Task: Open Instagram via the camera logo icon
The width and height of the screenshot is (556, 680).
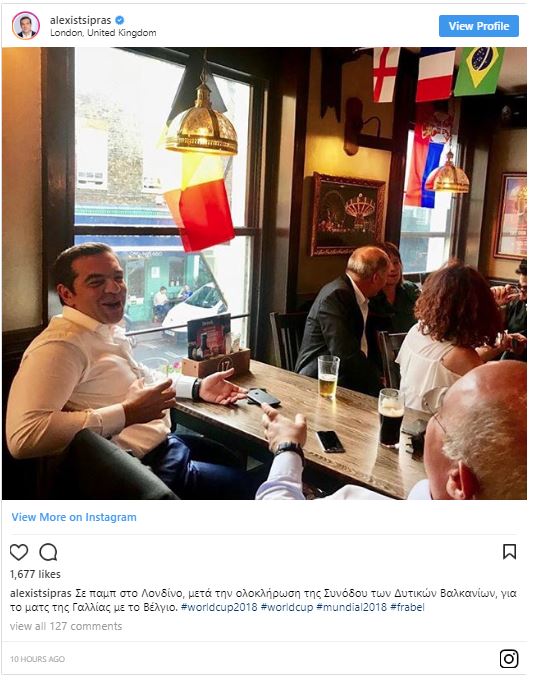Action: point(509,659)
